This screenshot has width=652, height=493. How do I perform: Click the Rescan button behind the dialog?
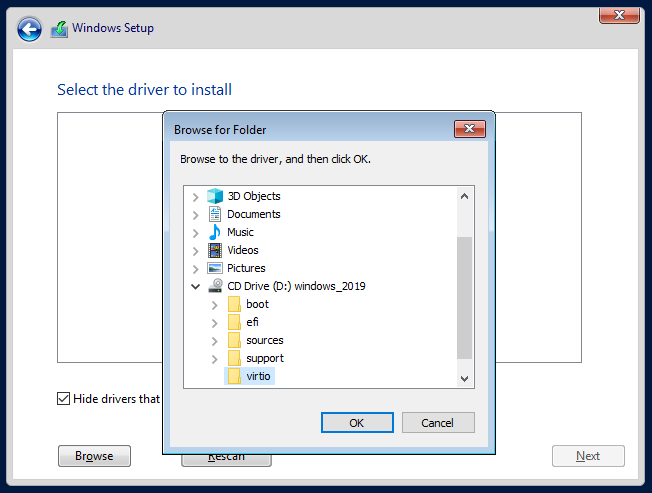pyautogui.click(x=226, y=460)
